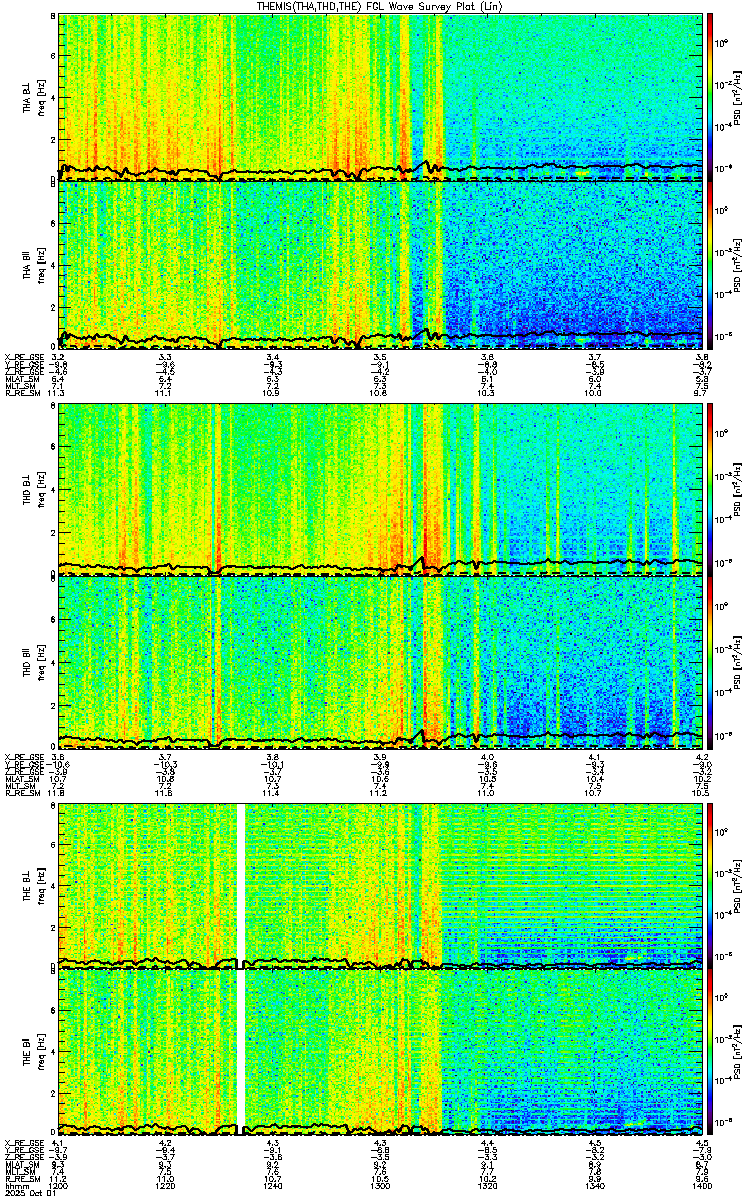The image size is (750, 1200).
Task: Select the THD B-parallel spectrogram panel
Action: pyautogui.click(x=381, y=662)
